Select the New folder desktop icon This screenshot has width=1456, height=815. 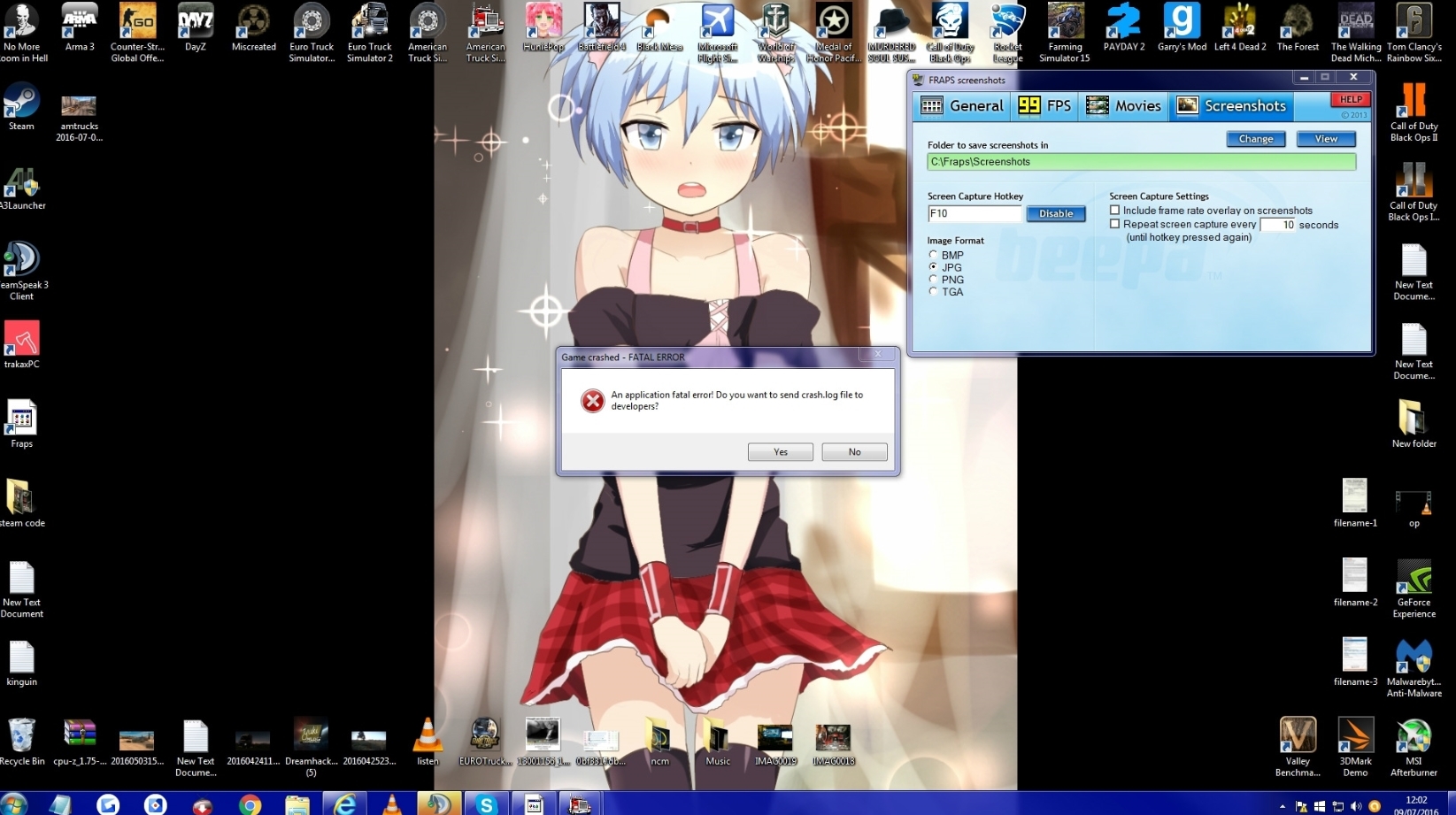point(1414,425)
